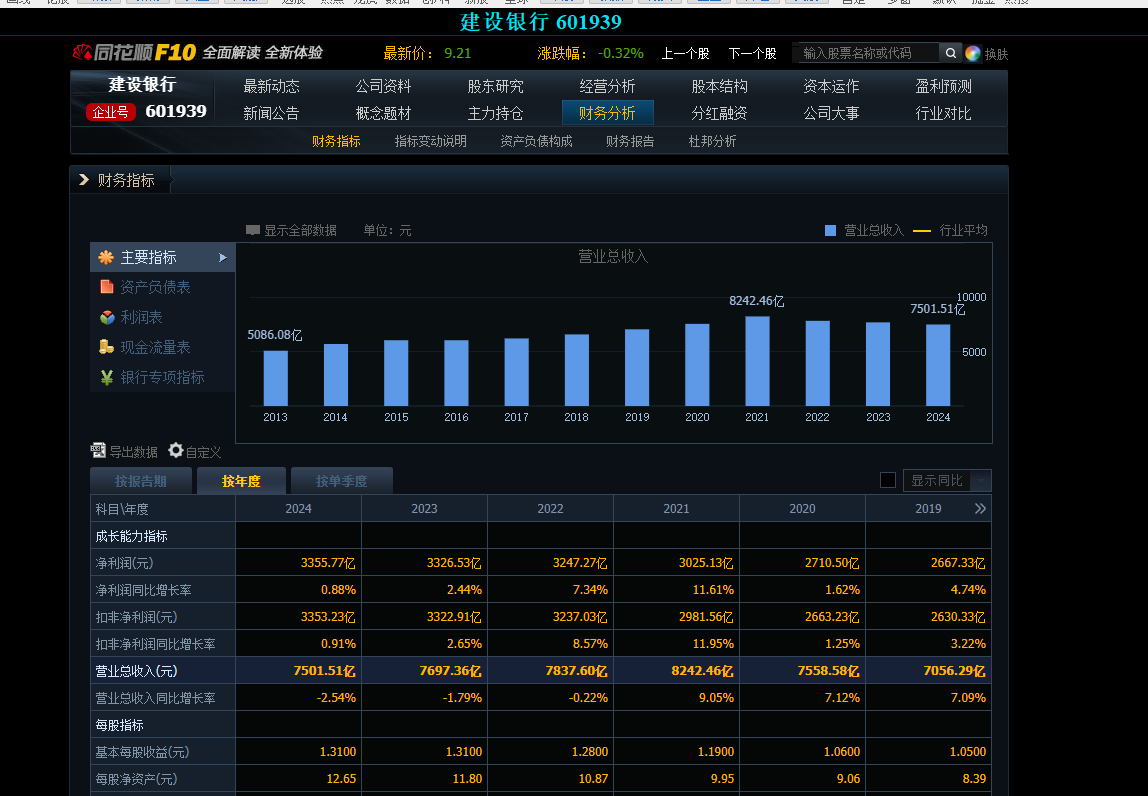Image resolution: width=1148 pixels, height=796 pixels.
Task: Click the 同花顺 F10 logo
Action: 135,53
